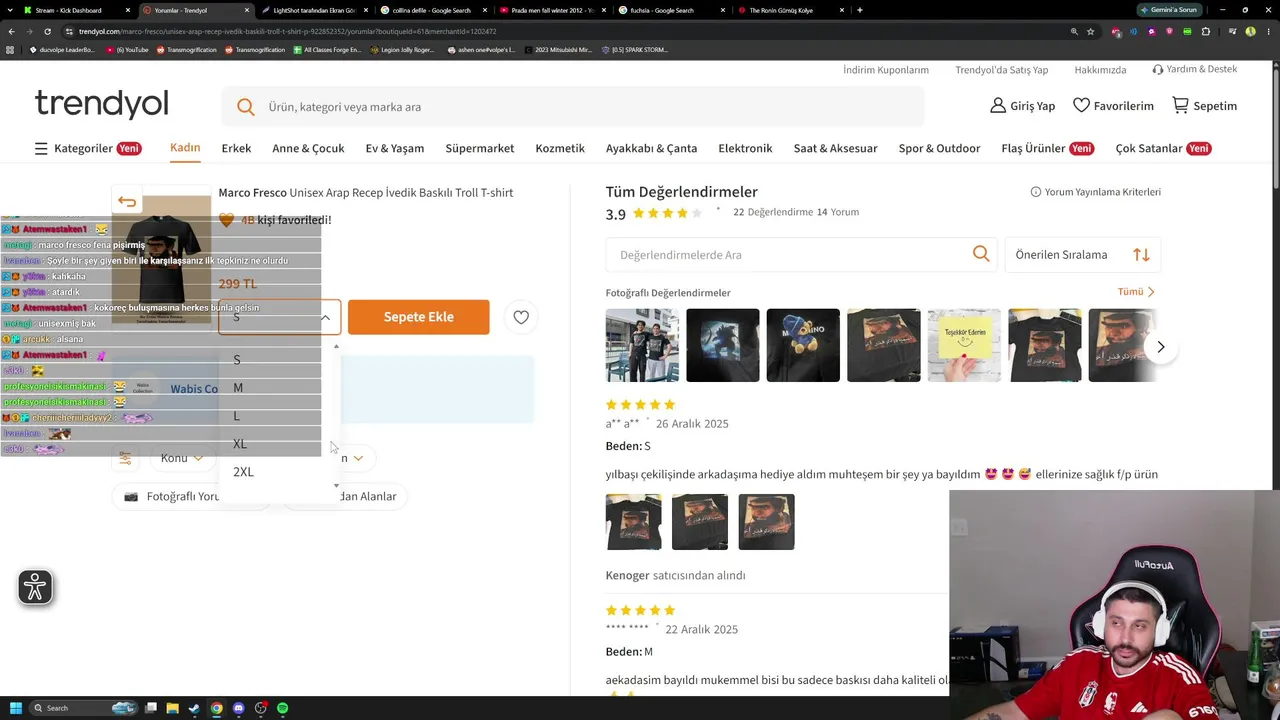
Task: Open the size selection dropdown
Action: coord(279,317)
